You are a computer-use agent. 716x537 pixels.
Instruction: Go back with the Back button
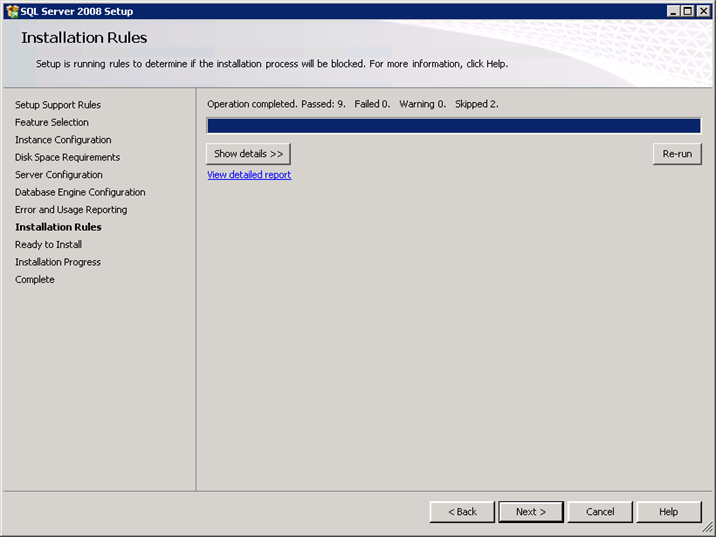462,512
